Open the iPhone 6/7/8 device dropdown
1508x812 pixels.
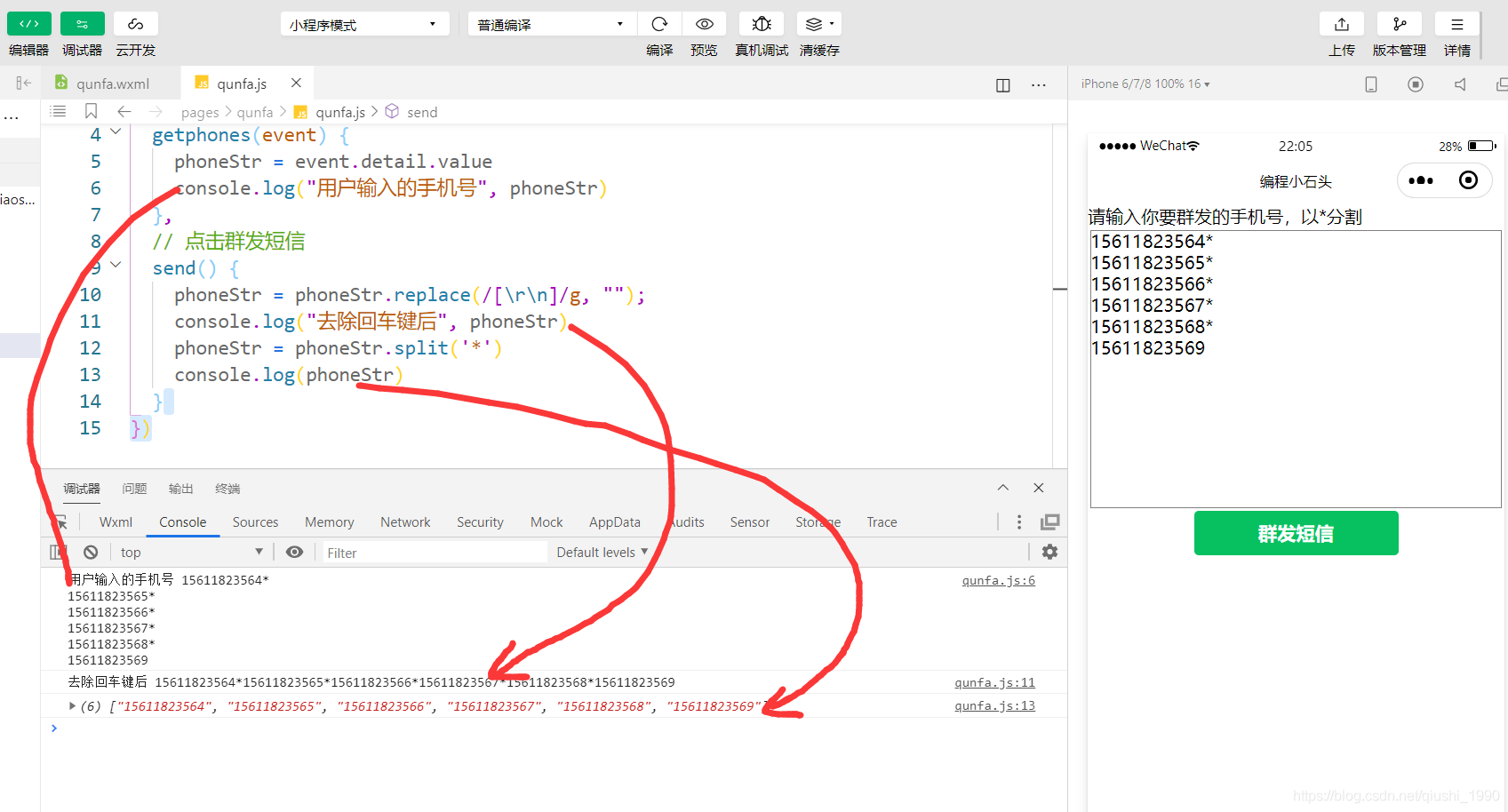tap(1145, 84)
